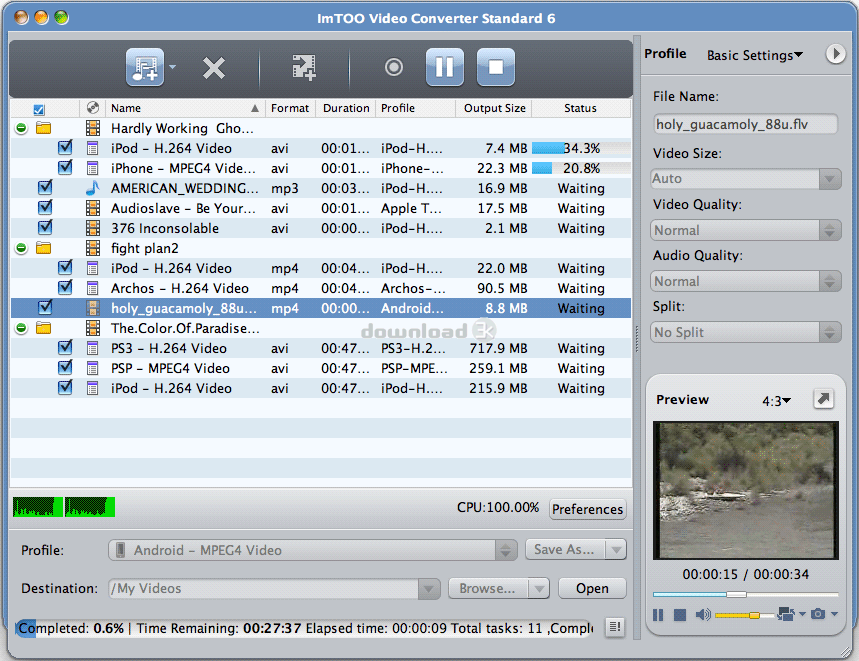Sort by the Output Size column header
Screen dimensions: 859x661
pyautogui.click(x=494, y=108)
